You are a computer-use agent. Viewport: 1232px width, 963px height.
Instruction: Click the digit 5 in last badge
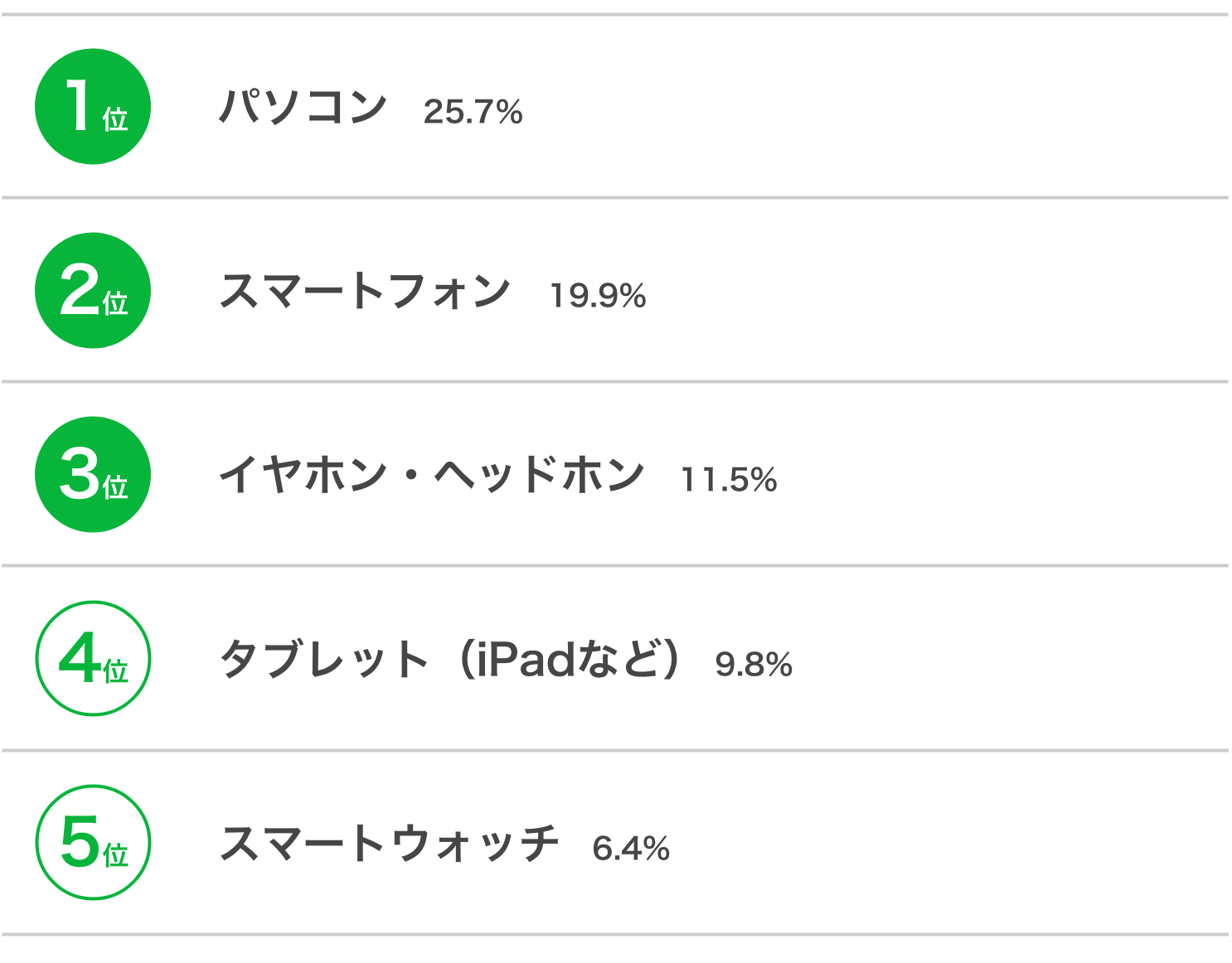point(80,841)
